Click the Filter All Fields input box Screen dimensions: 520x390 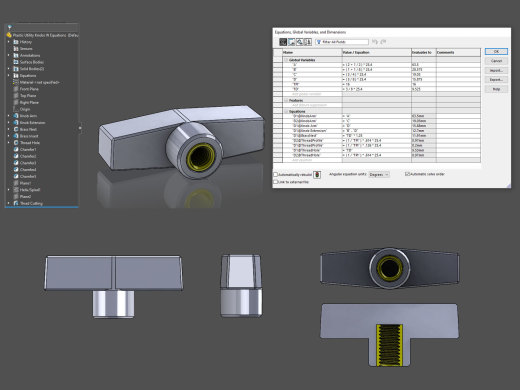coord(342,42)
